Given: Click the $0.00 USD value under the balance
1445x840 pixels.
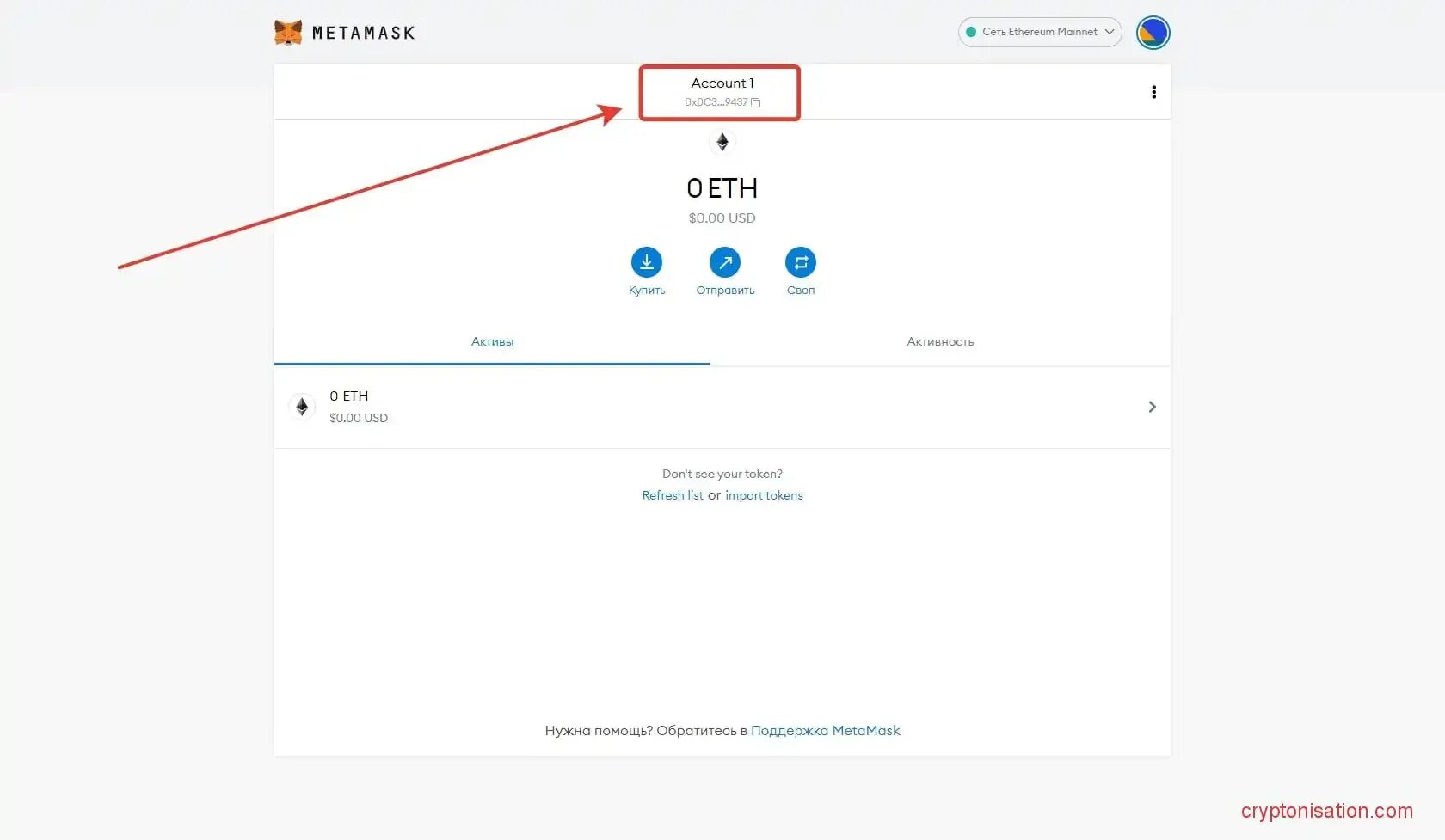Looking at the screenshot, I should point(722,218).
